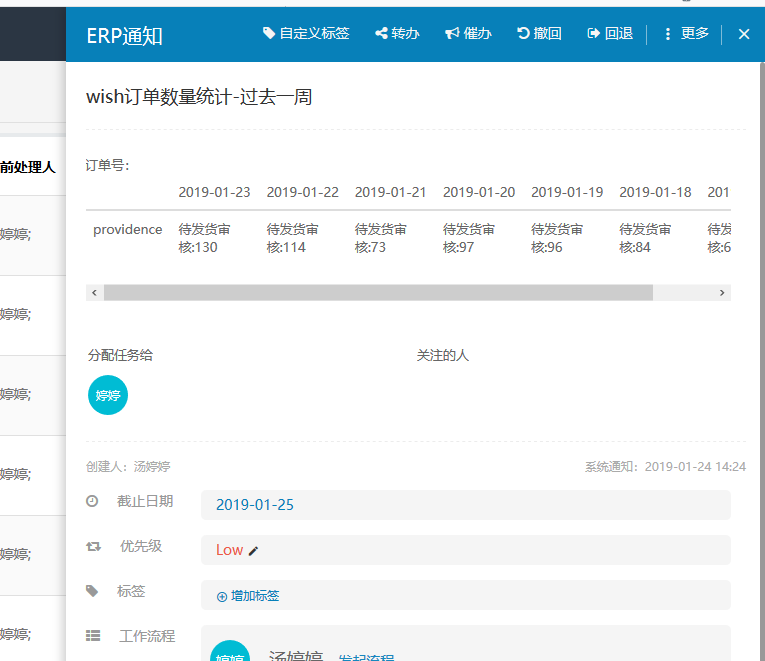Click the 发起流程 link
The height and width of the screenshot is (661, 765).
tap(366, 658)
